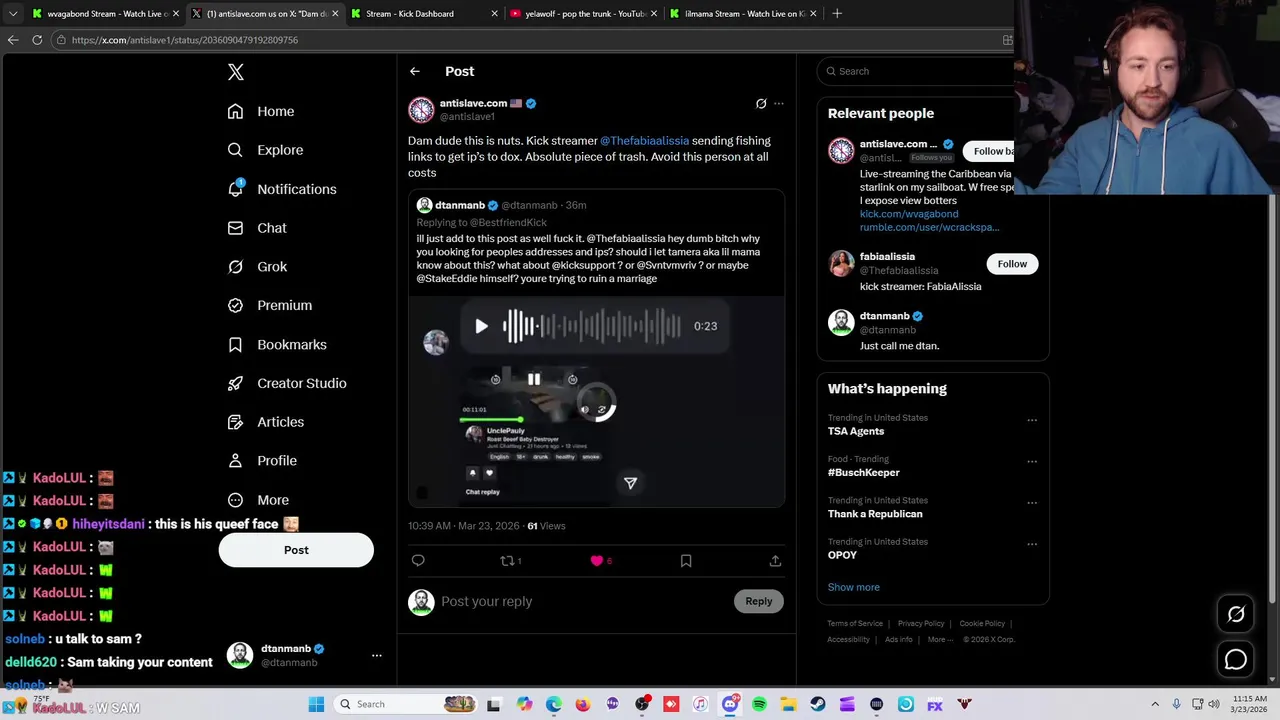Expand the More menu in sidebar
Viewport: 1280px width, 720px height.
pyautogui.click(x=258, y=500)
